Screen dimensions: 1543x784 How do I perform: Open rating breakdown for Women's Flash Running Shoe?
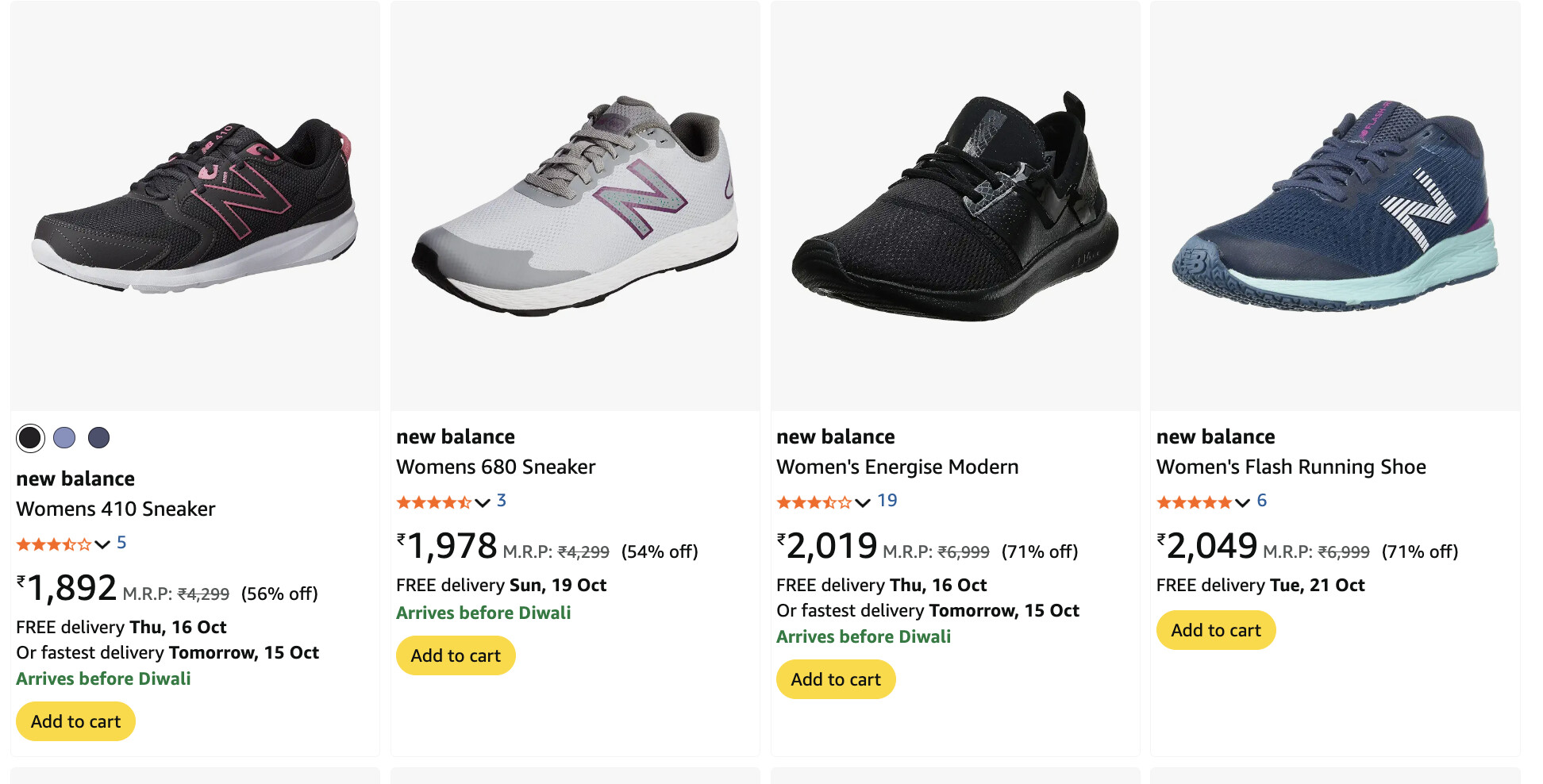pyautogui.click(x=1243, y=502)
